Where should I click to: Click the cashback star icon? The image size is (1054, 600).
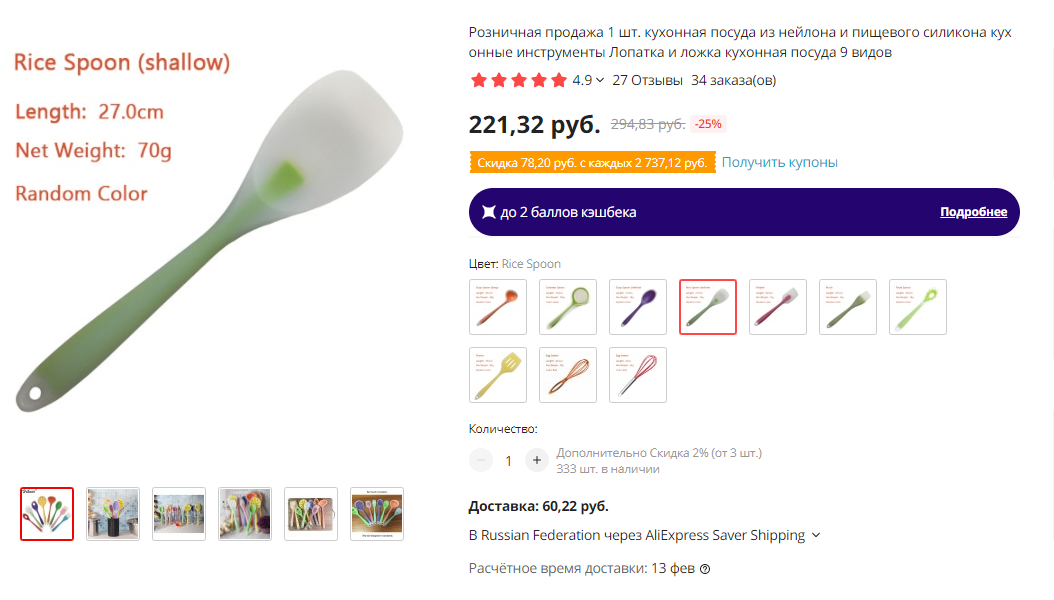[489, 212]
